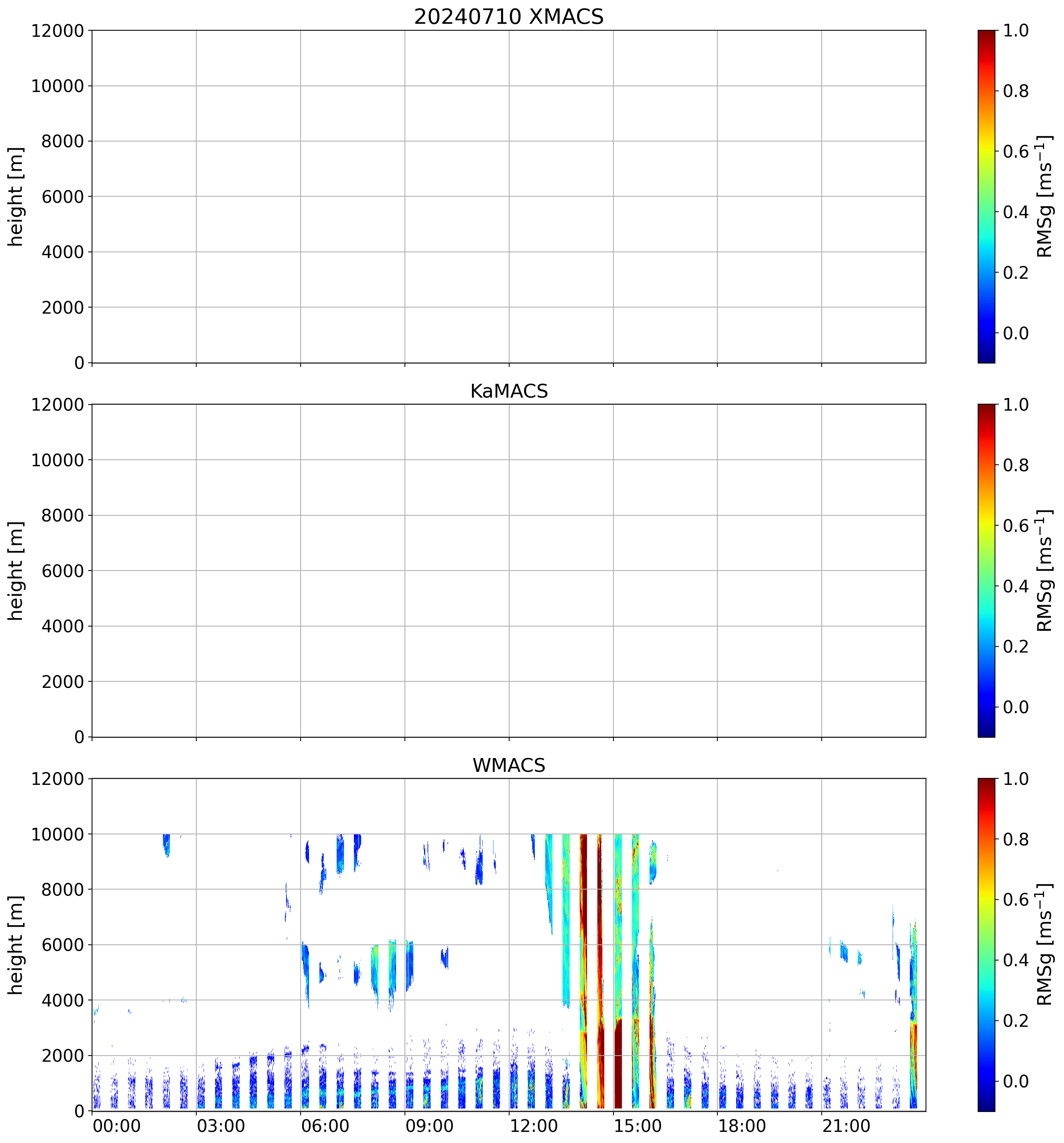Click the middle KaMACS colorbar
1064x1143 pixels.
point(986,571)
